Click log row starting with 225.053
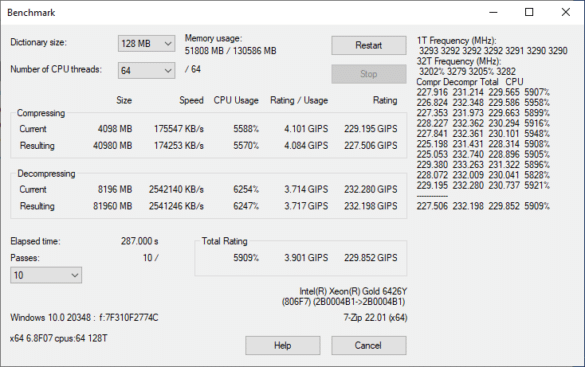The height and width of the screenshot is (367, 585). tap(483, 154)
